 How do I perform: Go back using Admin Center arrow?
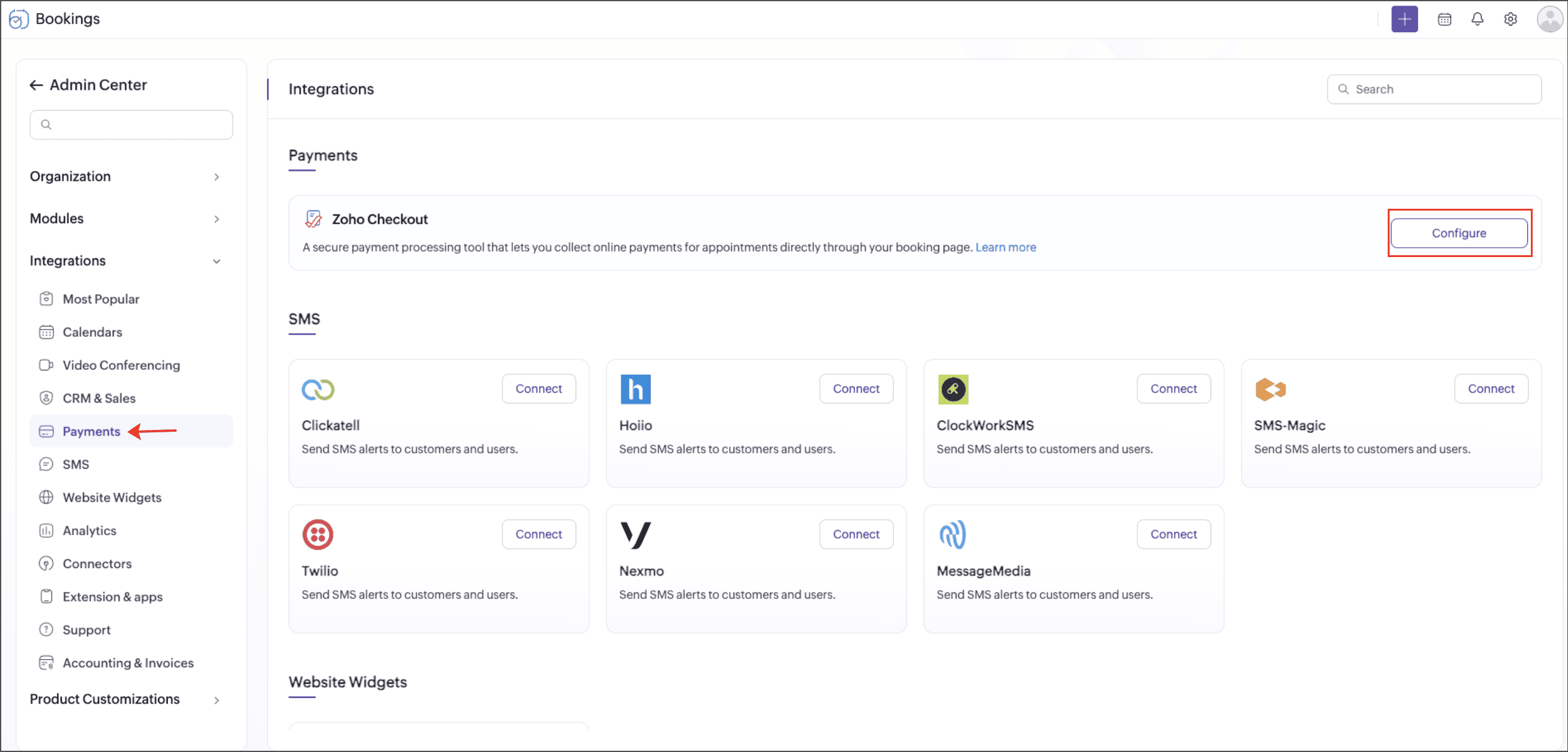pyautogui.click(x=36, y=85)
